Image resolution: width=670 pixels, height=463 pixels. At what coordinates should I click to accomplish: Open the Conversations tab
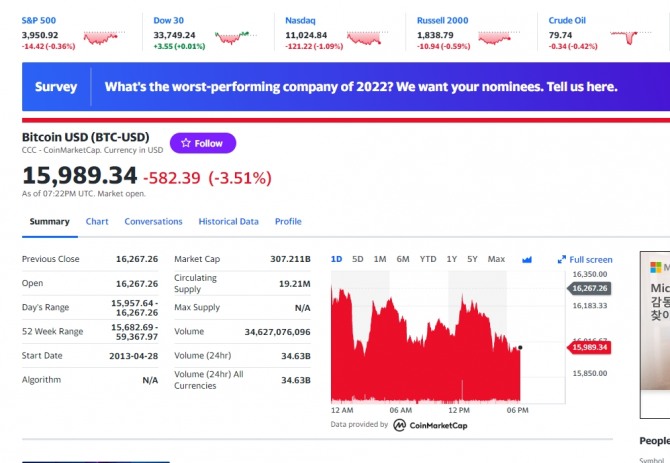pos(153,222)
